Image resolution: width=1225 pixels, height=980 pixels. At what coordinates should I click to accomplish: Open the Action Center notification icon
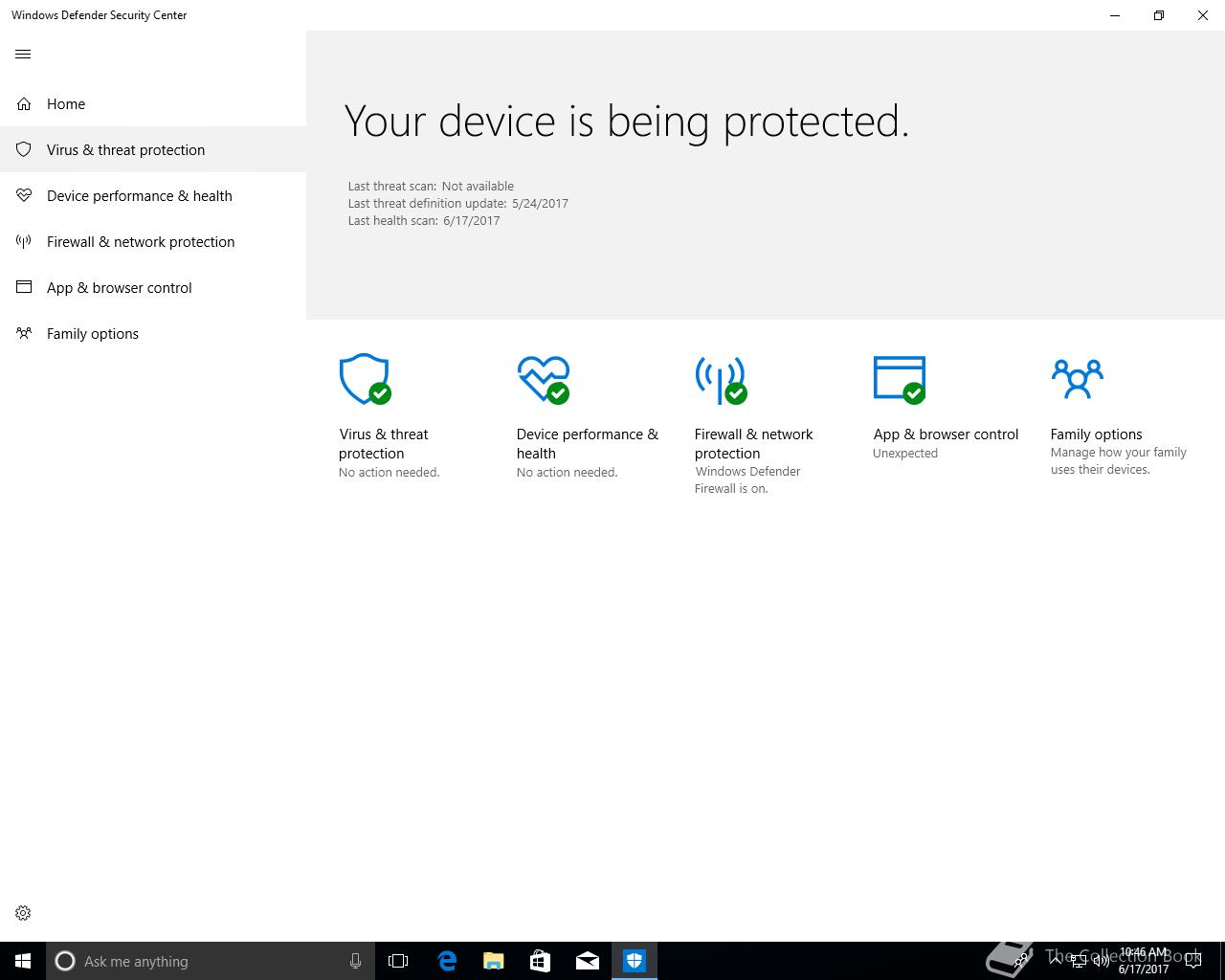pos(1192,961)
